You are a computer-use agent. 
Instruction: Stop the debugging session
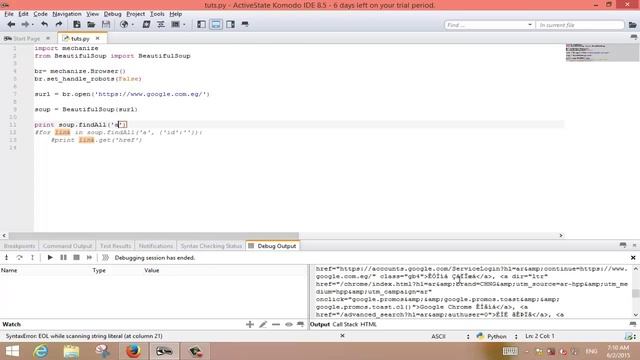coord(76,258)
